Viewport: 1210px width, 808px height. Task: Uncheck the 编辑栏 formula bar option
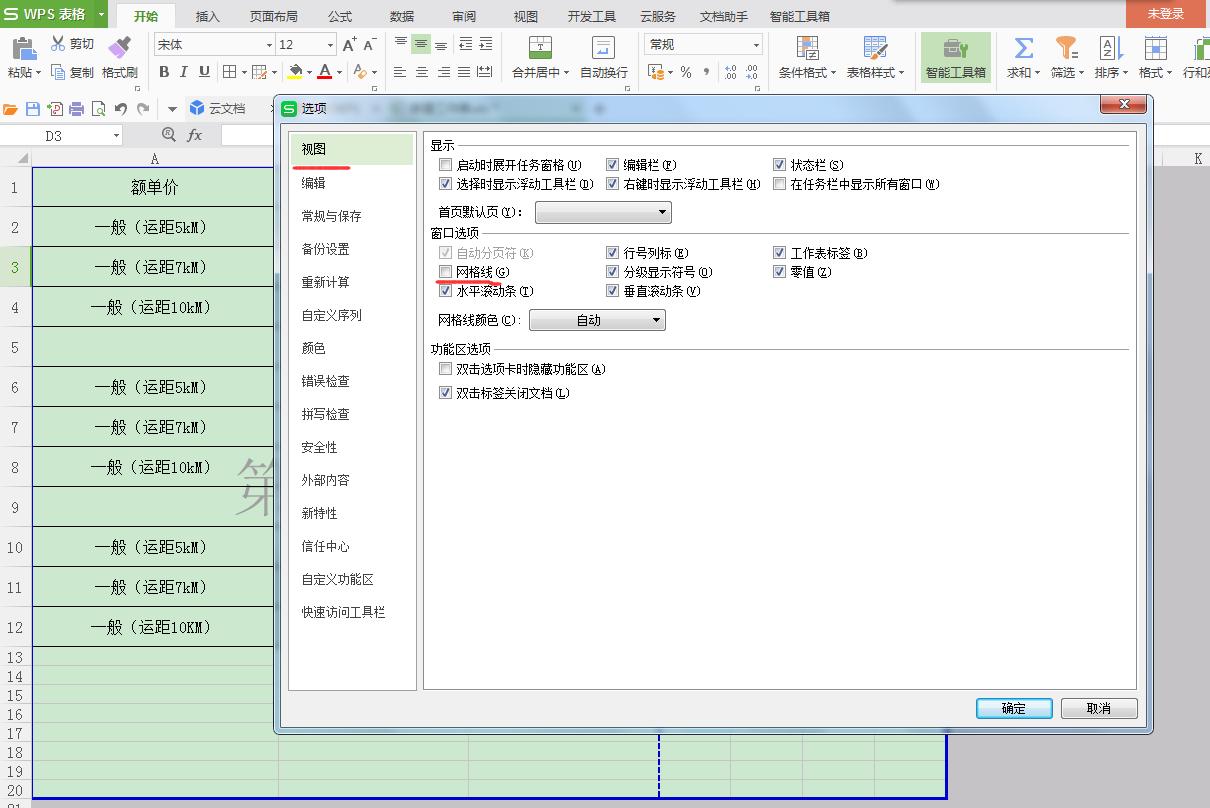(613, 164)
